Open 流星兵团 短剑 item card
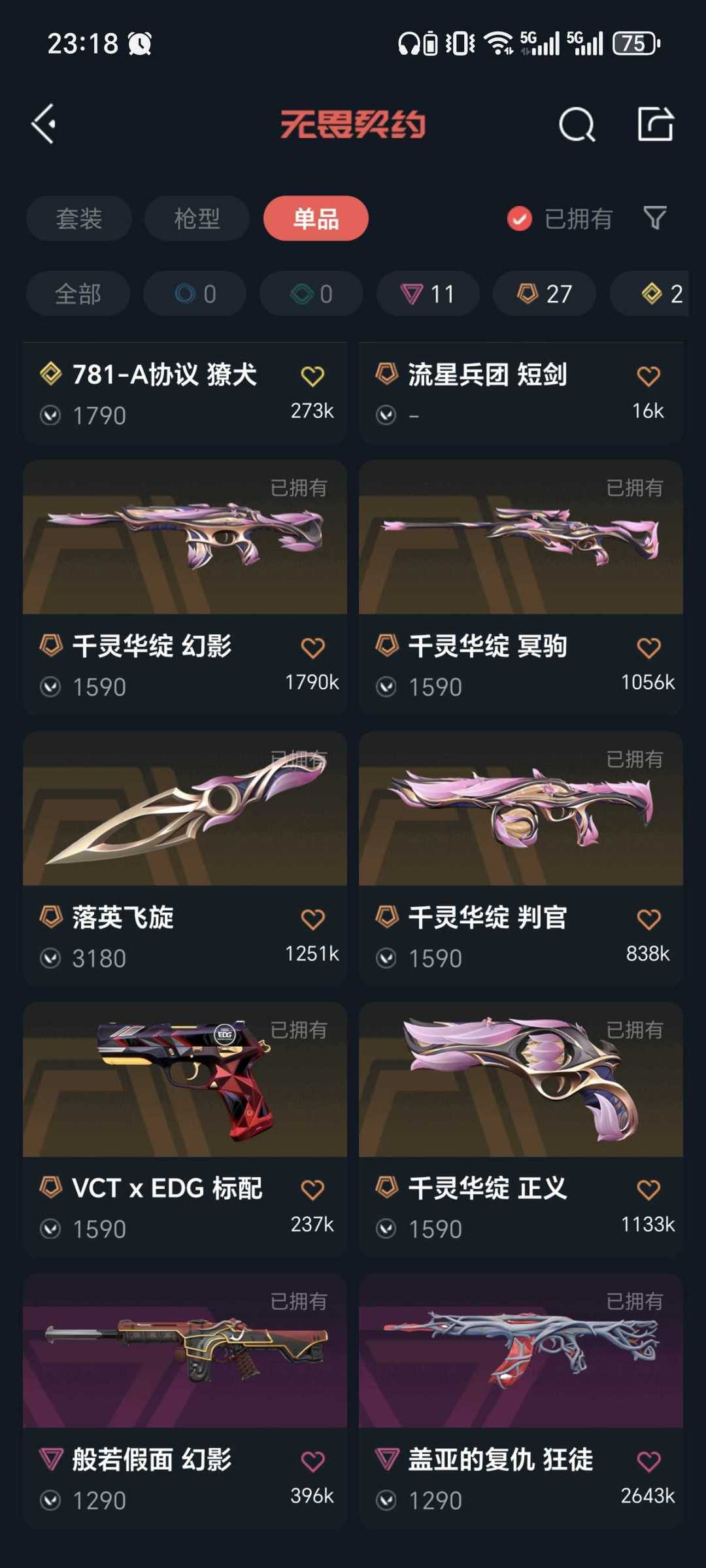 pos(521,393)
